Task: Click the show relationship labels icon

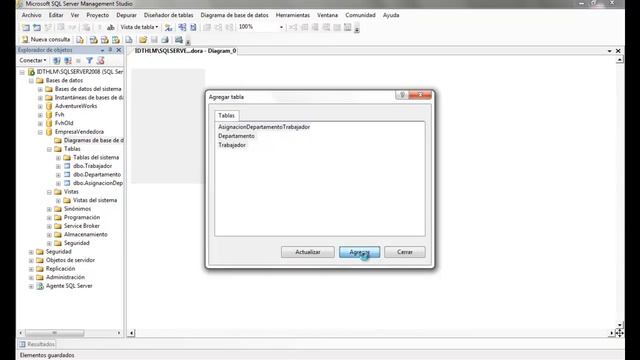Action: pos(169,27)
